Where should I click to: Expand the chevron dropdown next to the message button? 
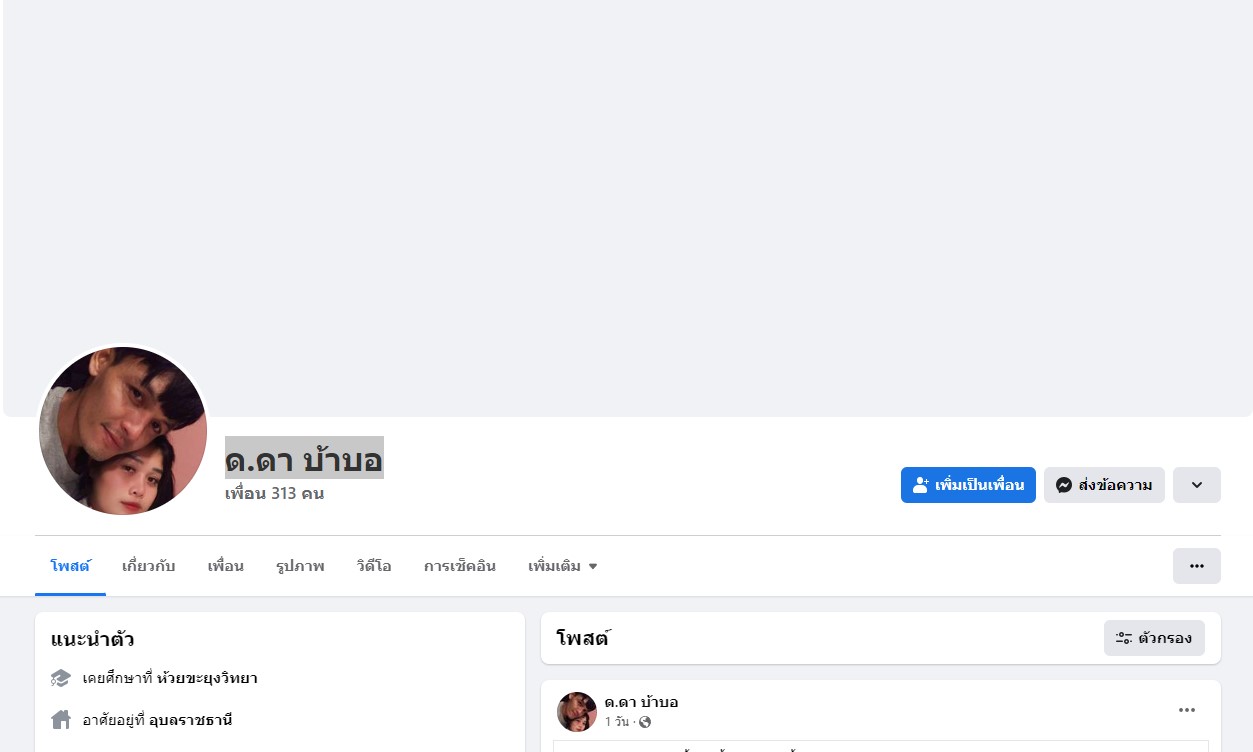pyautogui.click(x=1196, y=485)
